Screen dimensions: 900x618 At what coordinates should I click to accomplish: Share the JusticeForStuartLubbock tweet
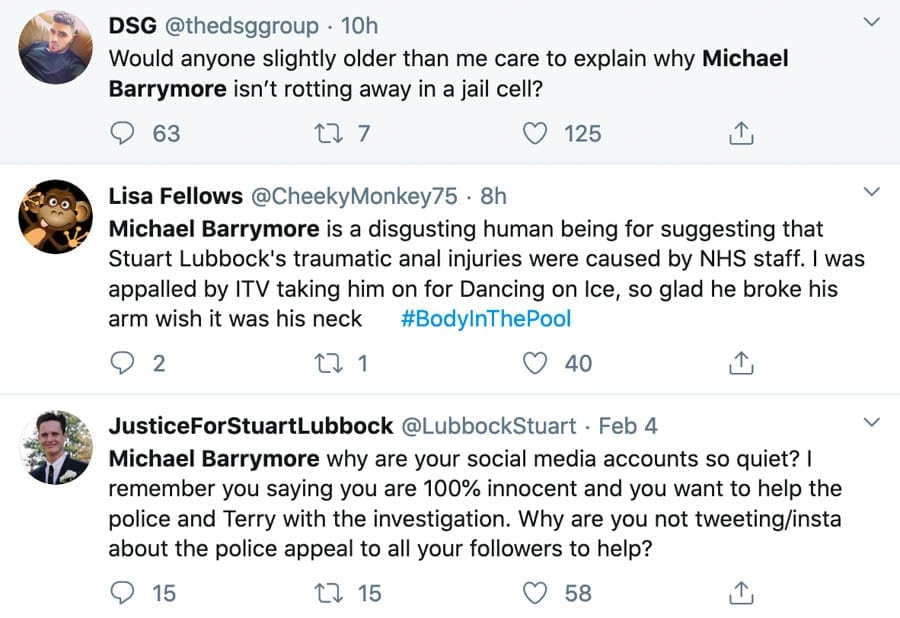click(x=741, y=593)
